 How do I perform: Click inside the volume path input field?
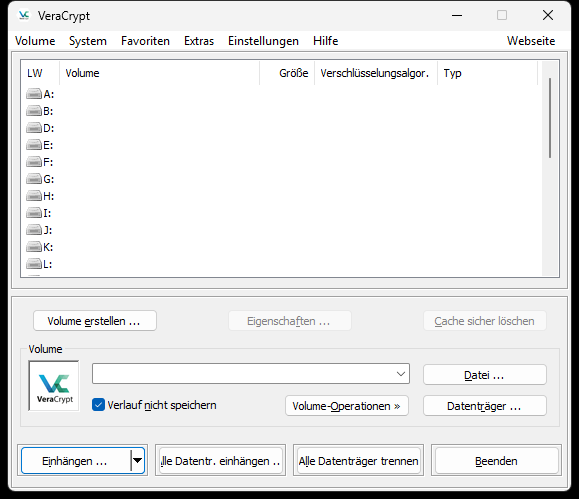[x=243, y=374]
